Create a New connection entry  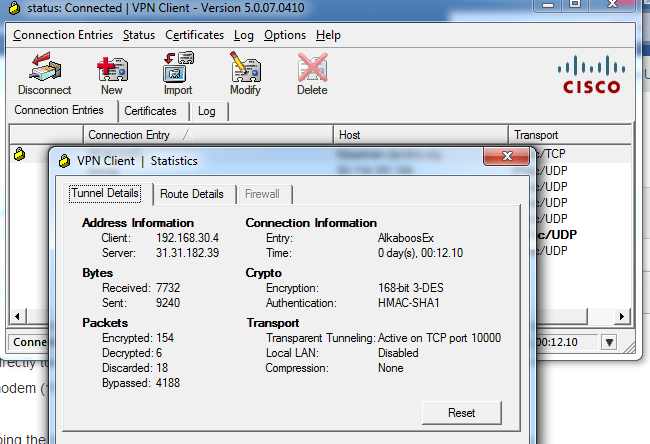point(112,73)
